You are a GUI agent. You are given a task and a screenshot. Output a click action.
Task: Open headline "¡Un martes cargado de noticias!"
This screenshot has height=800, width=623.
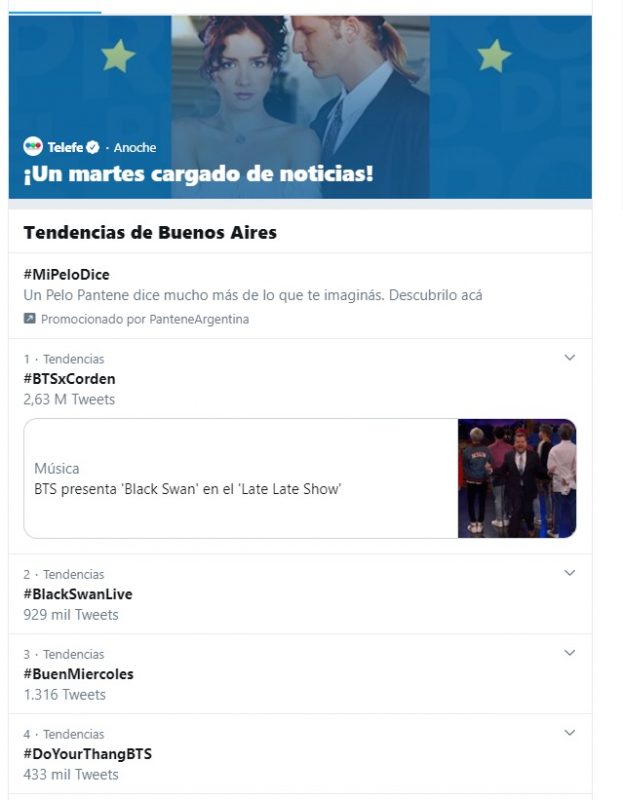[198, 174]
